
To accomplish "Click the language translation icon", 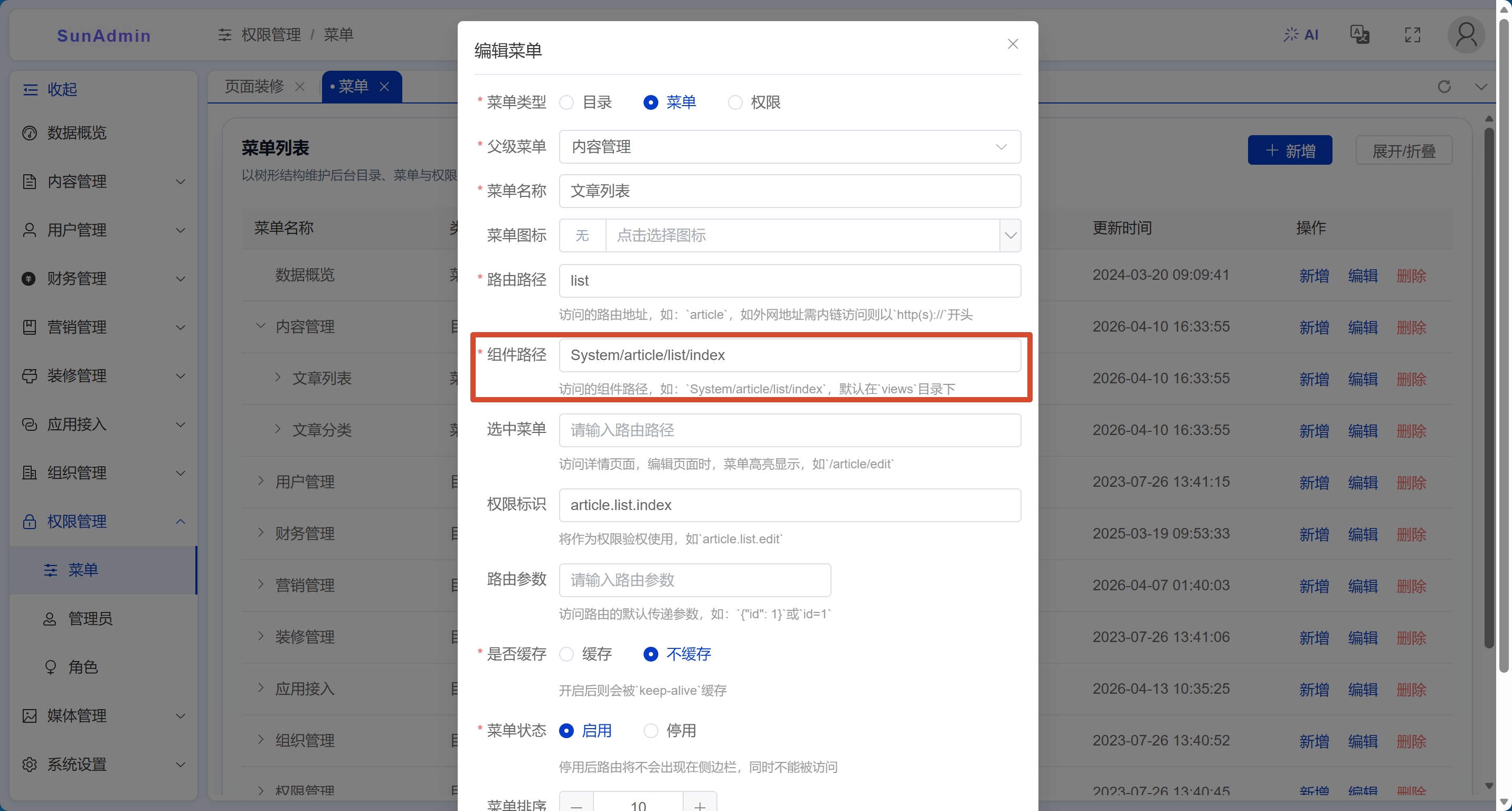I will [1359, 35].
